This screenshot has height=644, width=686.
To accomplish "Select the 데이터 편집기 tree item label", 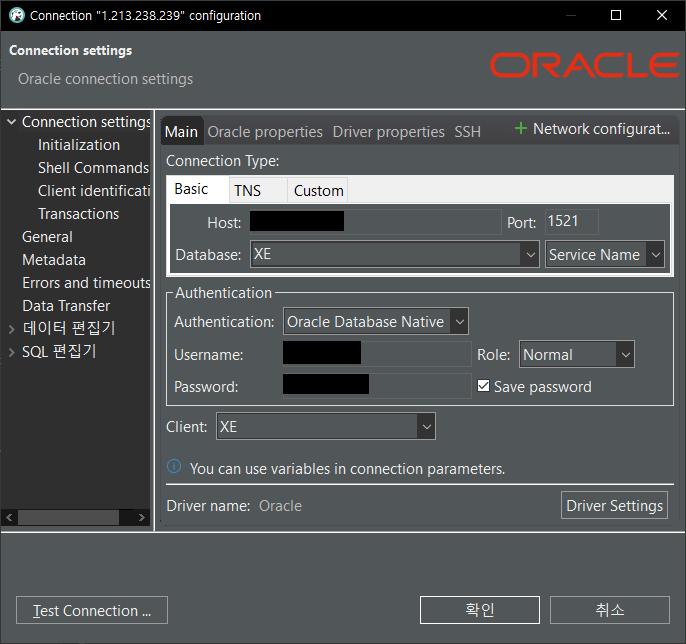I will coord(69,329).
